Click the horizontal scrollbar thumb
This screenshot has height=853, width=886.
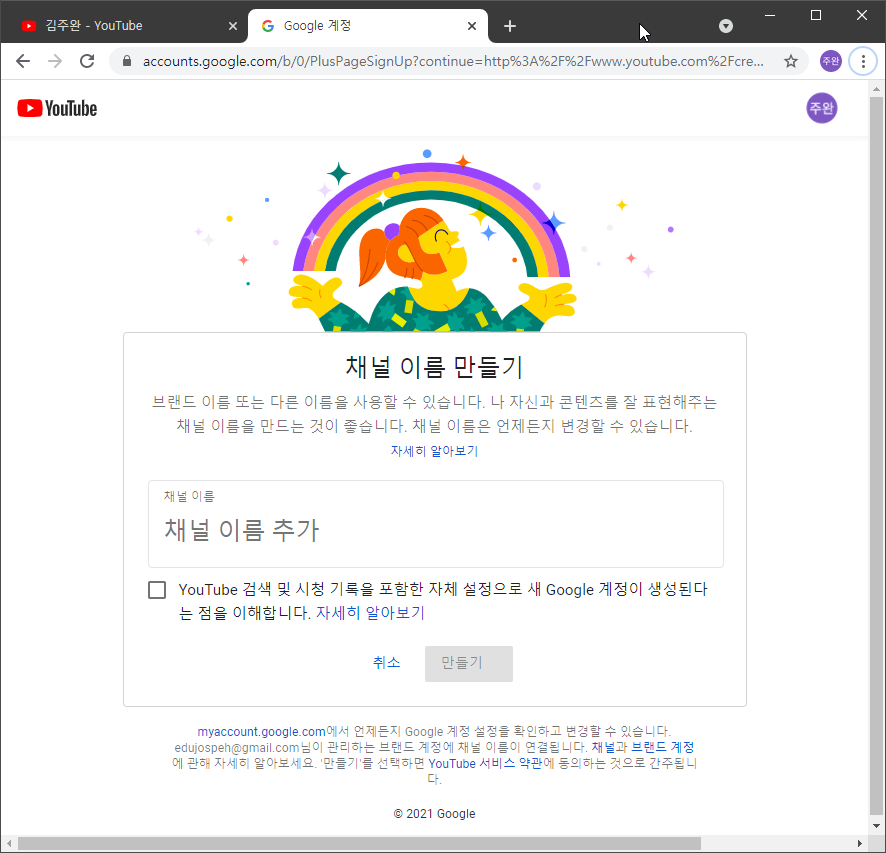tap(359, 843)
